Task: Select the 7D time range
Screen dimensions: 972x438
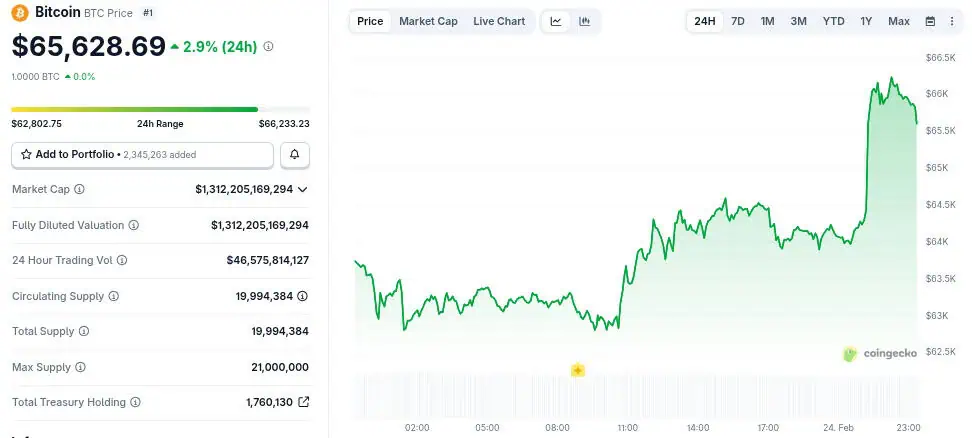Action: pyautogui.click(x=738, y=21)
